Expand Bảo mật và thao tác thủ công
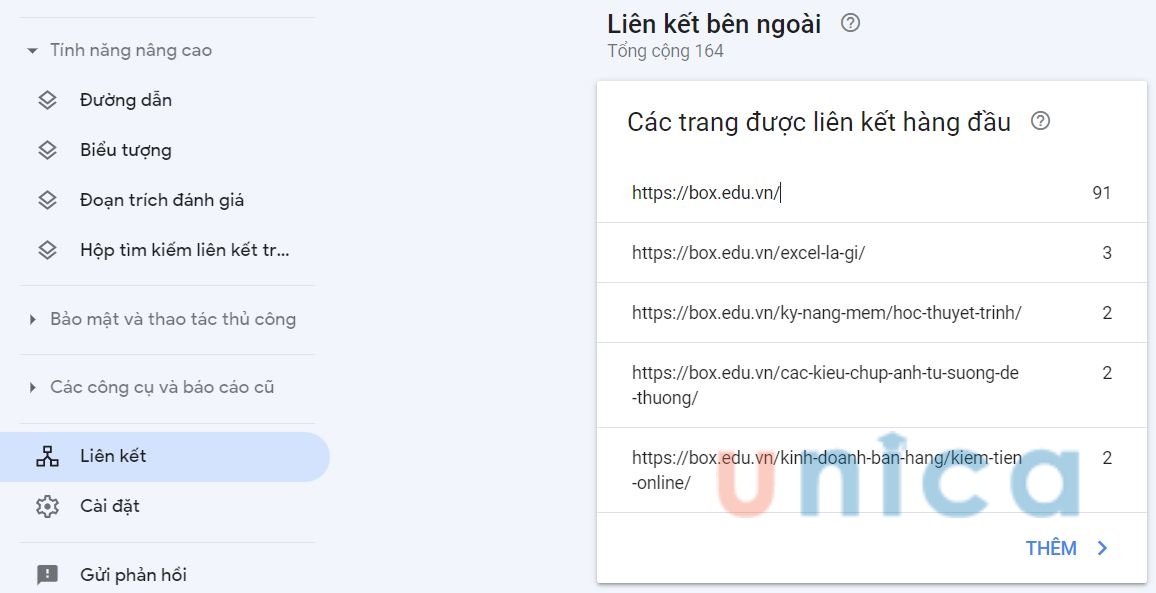 [x=31, y=318]
